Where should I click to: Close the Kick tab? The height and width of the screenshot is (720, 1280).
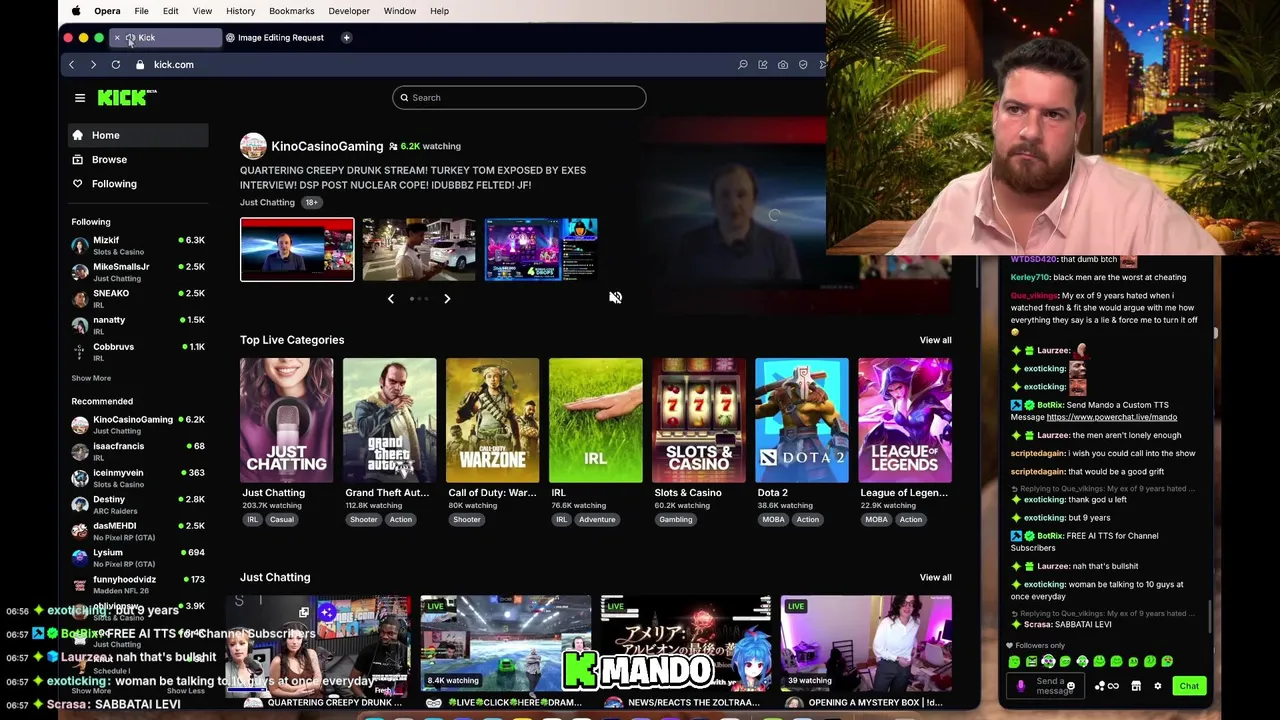117,38
